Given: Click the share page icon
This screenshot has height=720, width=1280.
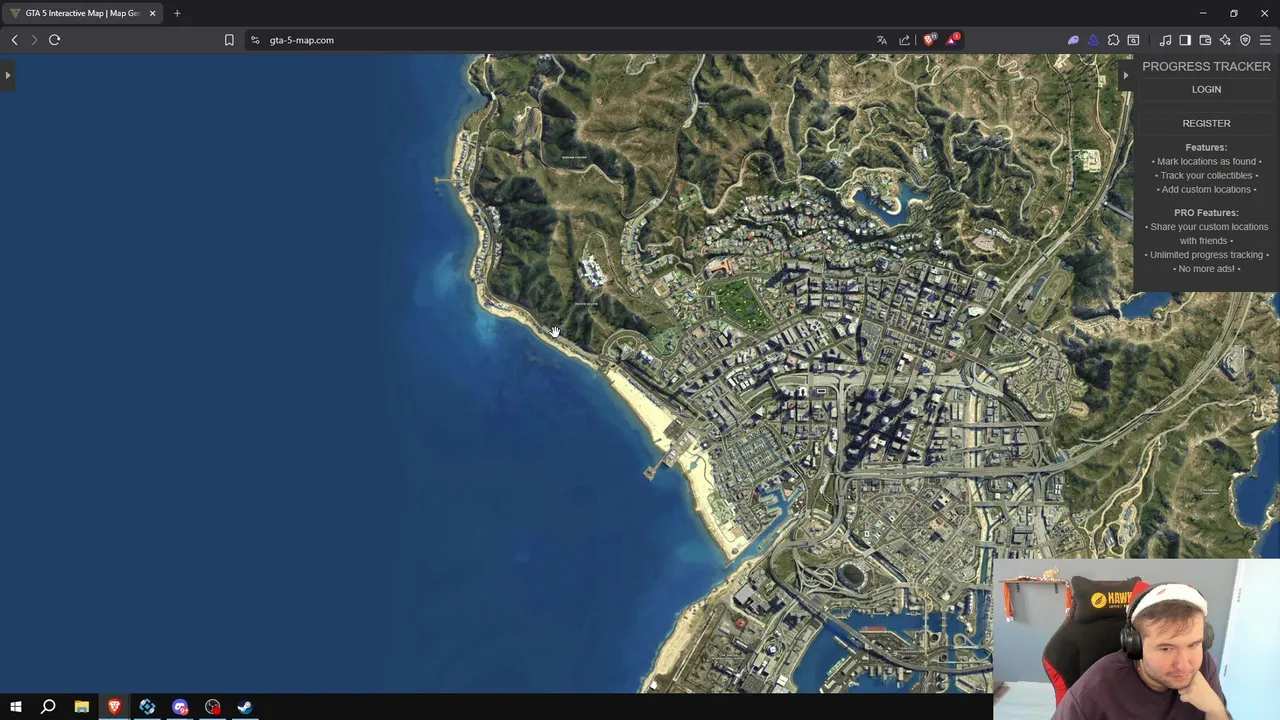Looking at the screenshot, I should click(905, 40).
